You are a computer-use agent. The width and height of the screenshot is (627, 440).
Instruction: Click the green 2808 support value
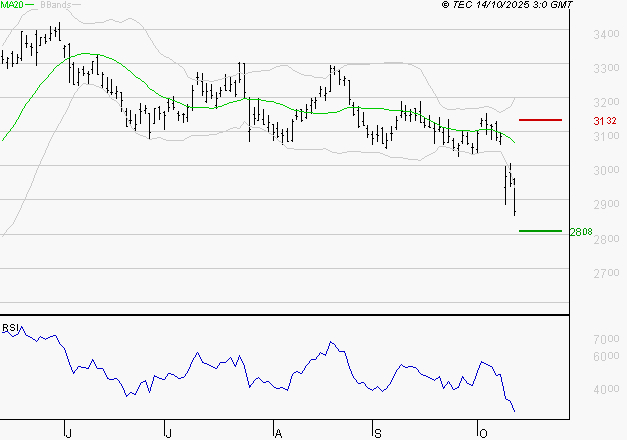tap(581, 232)
